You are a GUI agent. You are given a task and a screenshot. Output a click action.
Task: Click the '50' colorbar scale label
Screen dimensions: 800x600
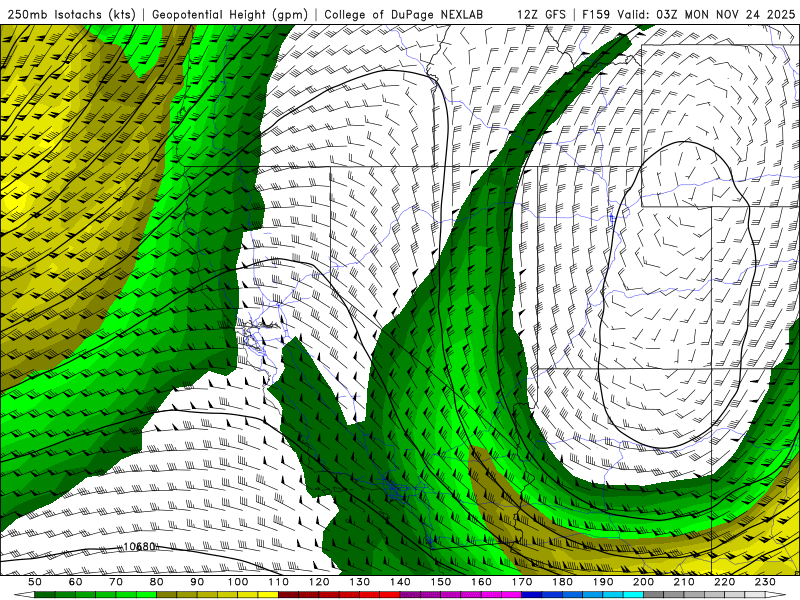pos(35,582)
